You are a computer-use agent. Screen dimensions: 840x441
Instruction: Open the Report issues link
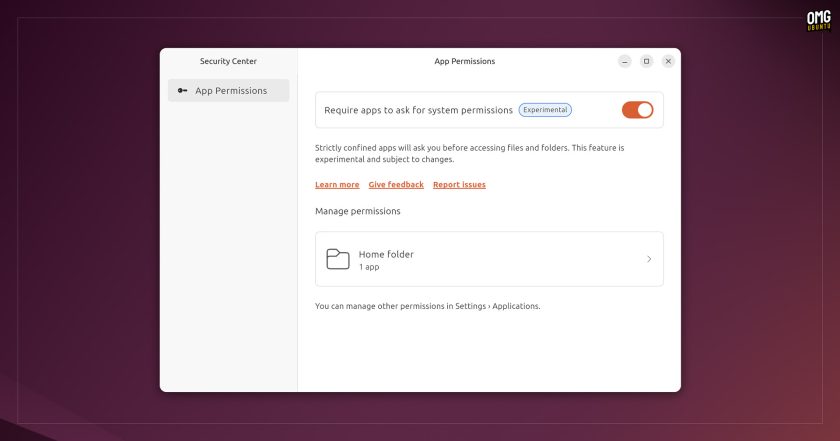459,184
